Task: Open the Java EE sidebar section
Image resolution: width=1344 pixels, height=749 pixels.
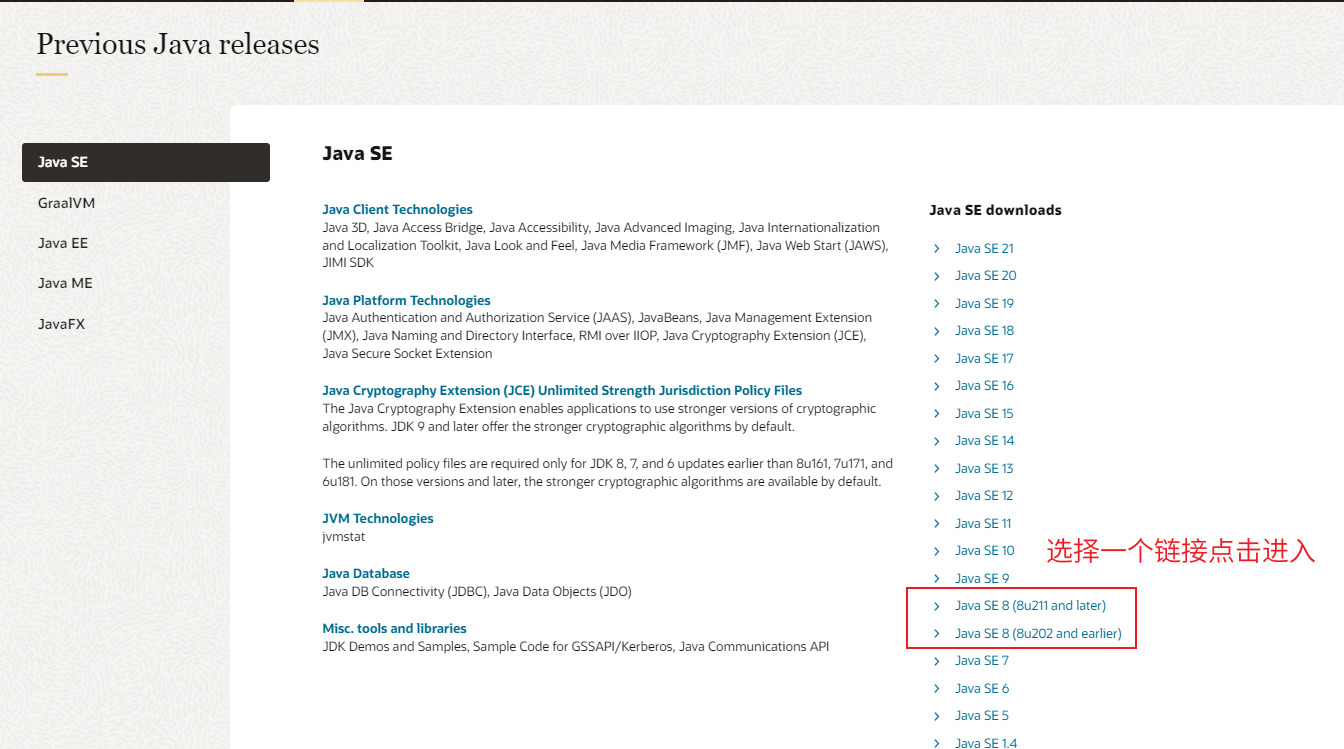Action: click(x=63, y=243)
